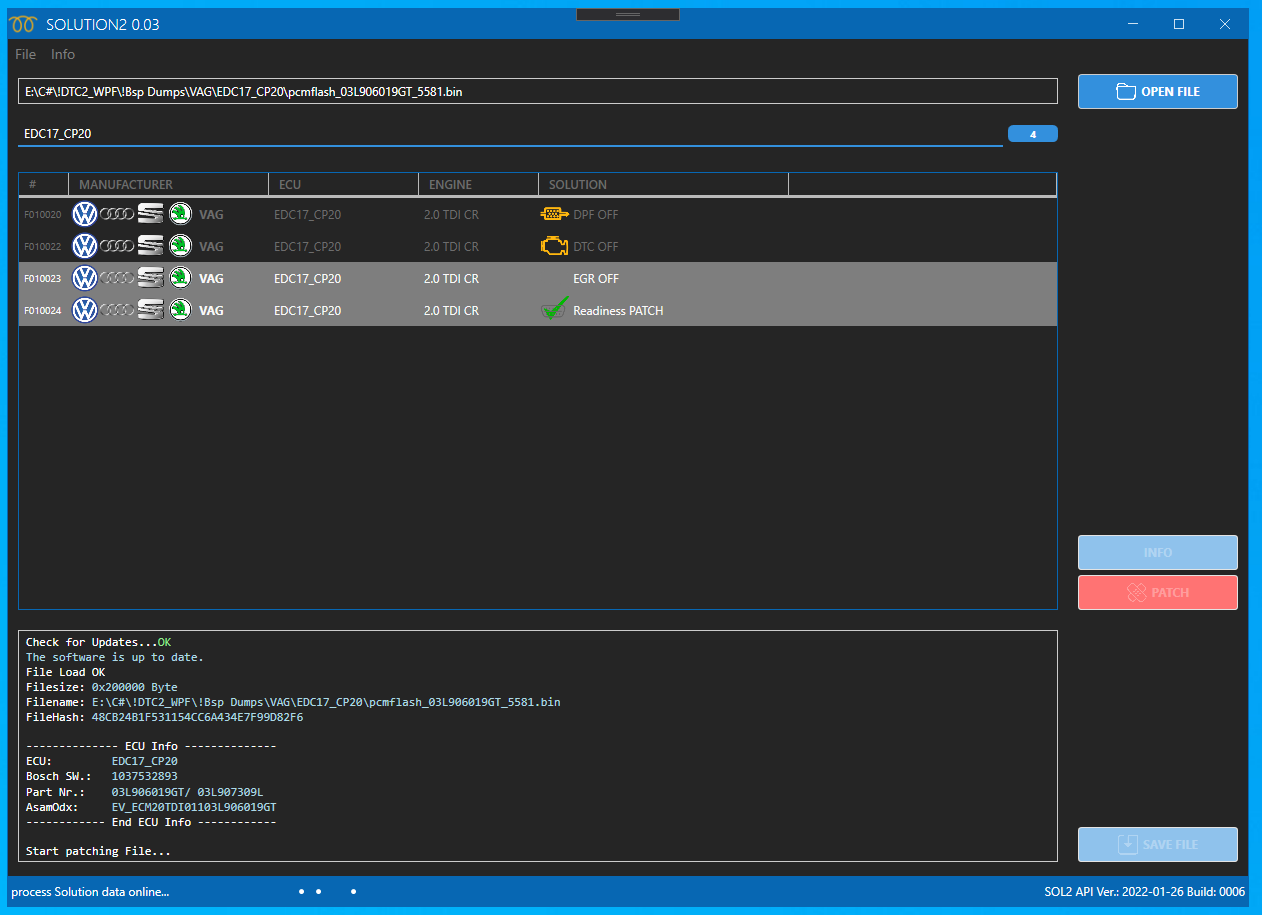1262x915 pixels.
Task: Click the DPF OFF exhaust filter icon
Action: pos(553,214)
